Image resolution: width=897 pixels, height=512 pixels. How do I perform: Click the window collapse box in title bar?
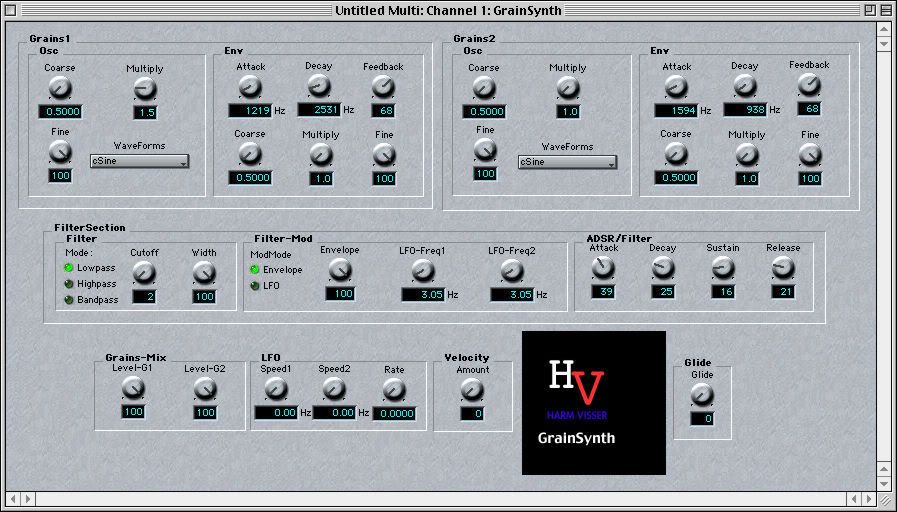(x=886, y=10)
